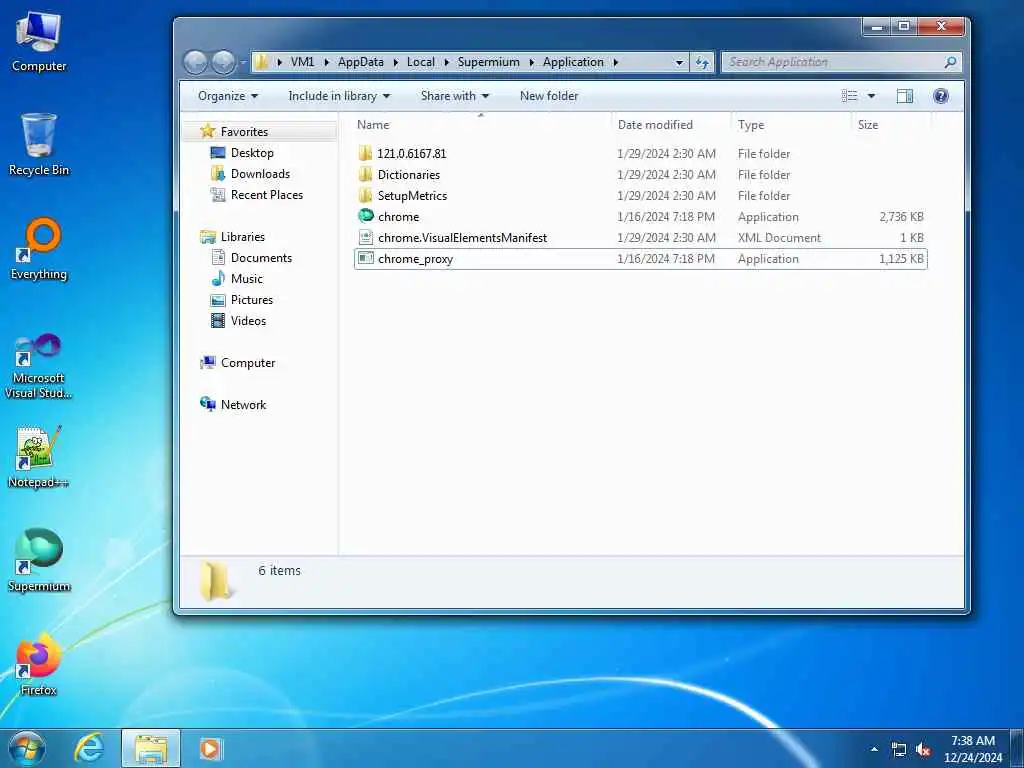This screenshot has height=768, width=1024.
Task: Show hidden tray icons arrow
Action: (x=874, y=750)
